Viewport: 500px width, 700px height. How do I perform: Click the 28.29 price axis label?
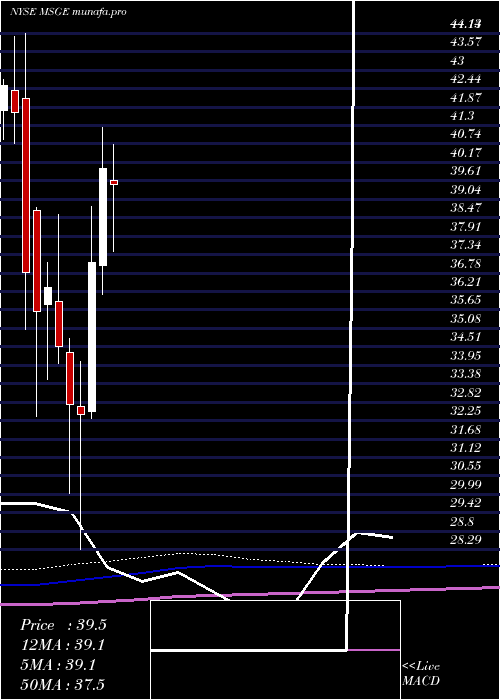[x=466, y=540]
